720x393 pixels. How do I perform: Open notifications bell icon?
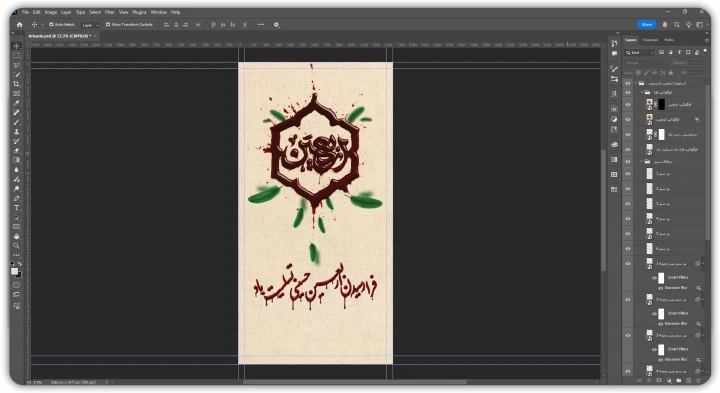[665, 25]
